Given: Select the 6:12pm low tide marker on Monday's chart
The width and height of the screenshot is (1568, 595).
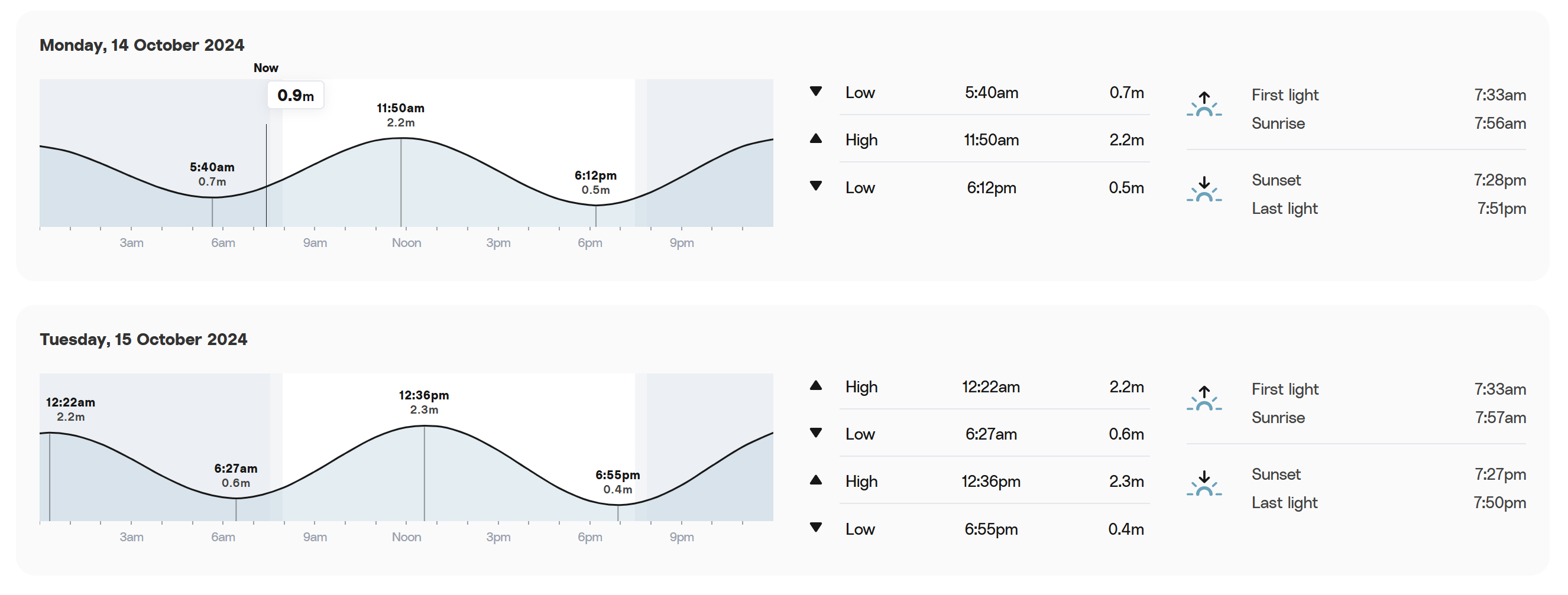Looking at the screenshot, I should click(x=595, y=183).
